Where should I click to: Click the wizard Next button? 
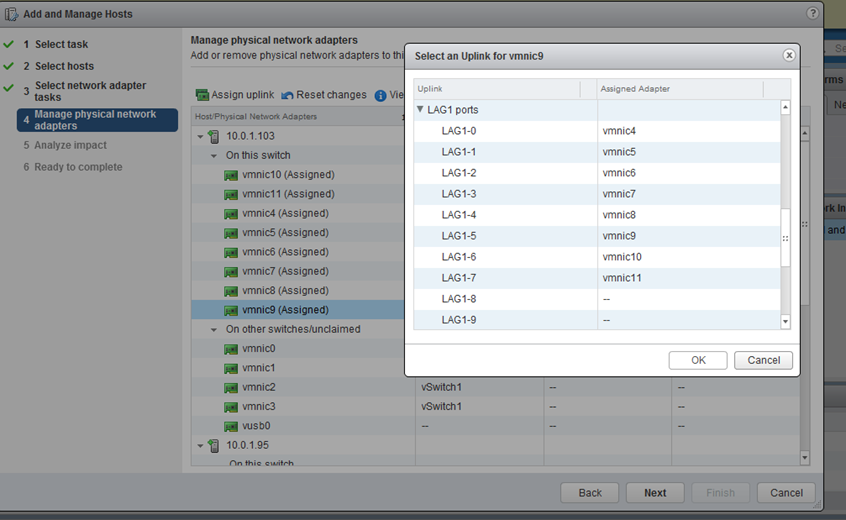pyautogui.click(x=655, y=492)
